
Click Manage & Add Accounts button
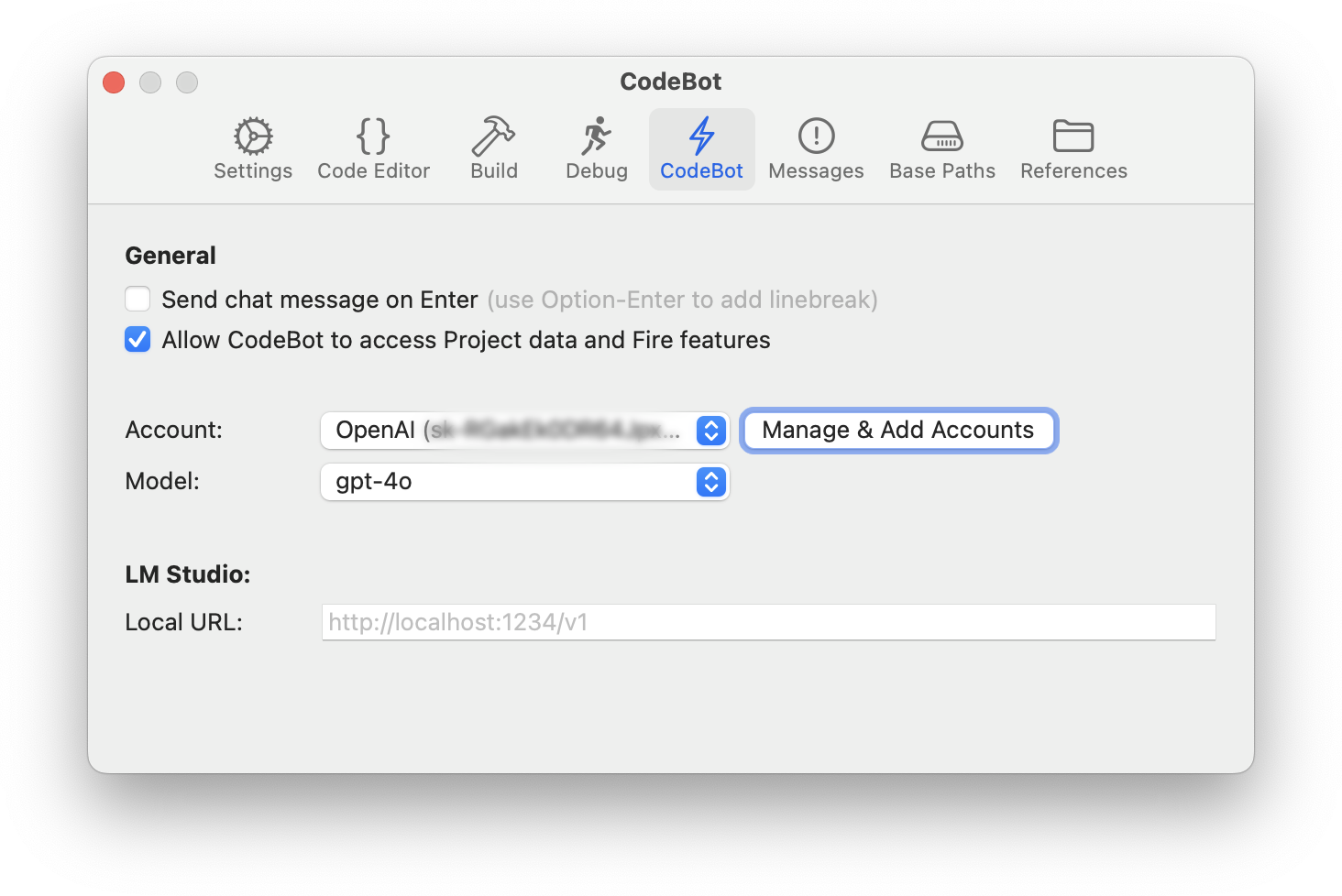(x=898, y=431)
